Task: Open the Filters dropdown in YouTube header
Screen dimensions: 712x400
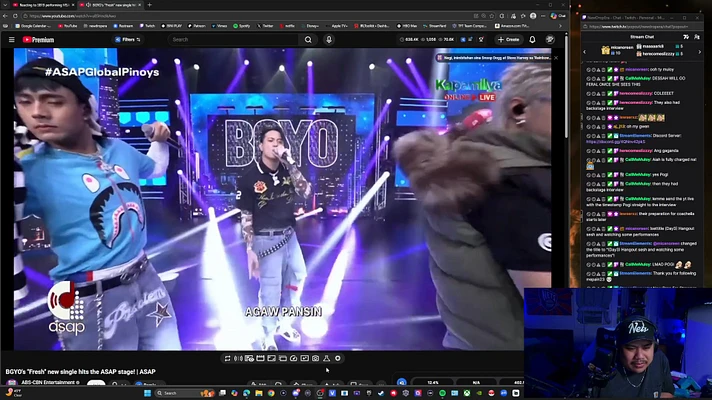Action: click(x=128, y=40)
